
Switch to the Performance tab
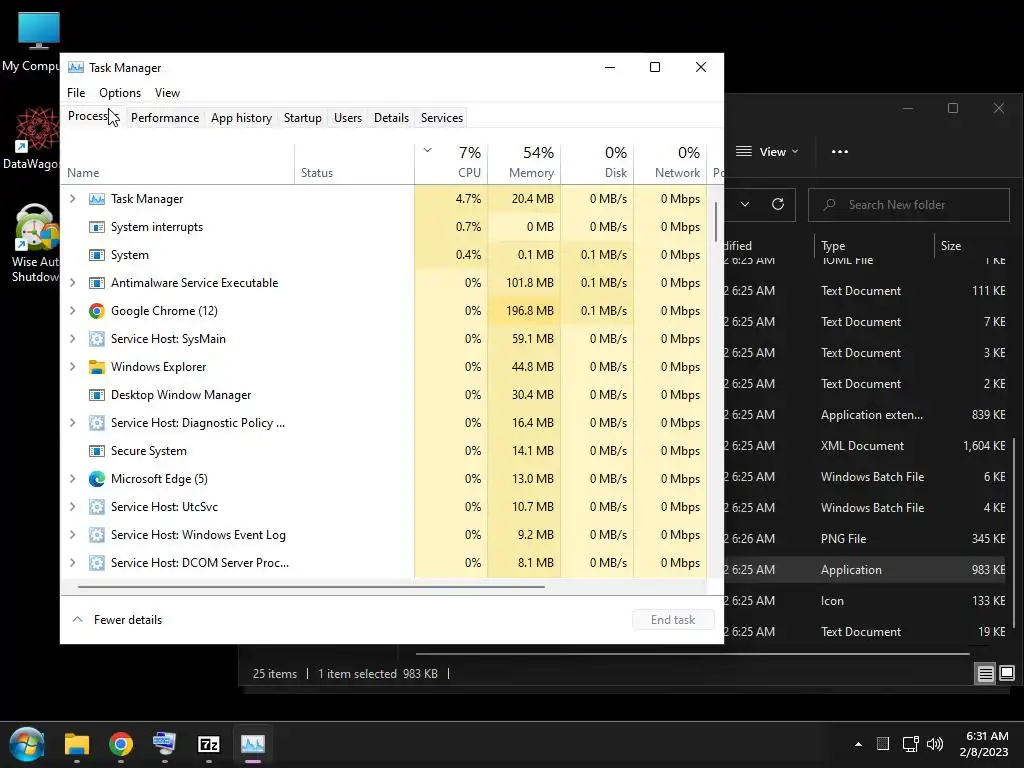[x=165, y=118]
